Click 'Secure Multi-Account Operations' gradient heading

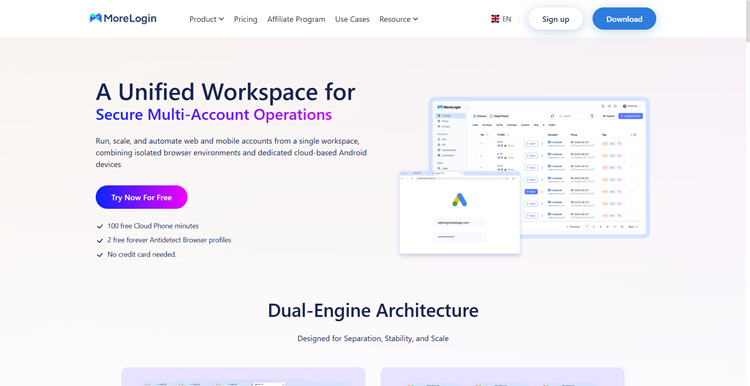coord(214,115)
